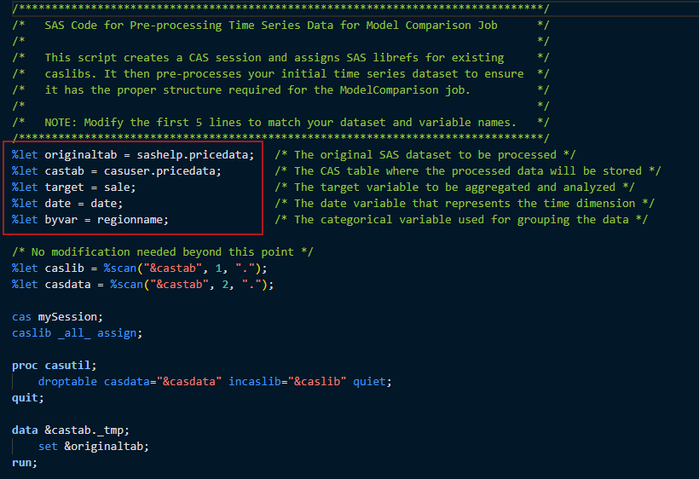Click the comment 'The categorical variable used for grouping the data'
699x479 pixels.
(x=461, y=219)
